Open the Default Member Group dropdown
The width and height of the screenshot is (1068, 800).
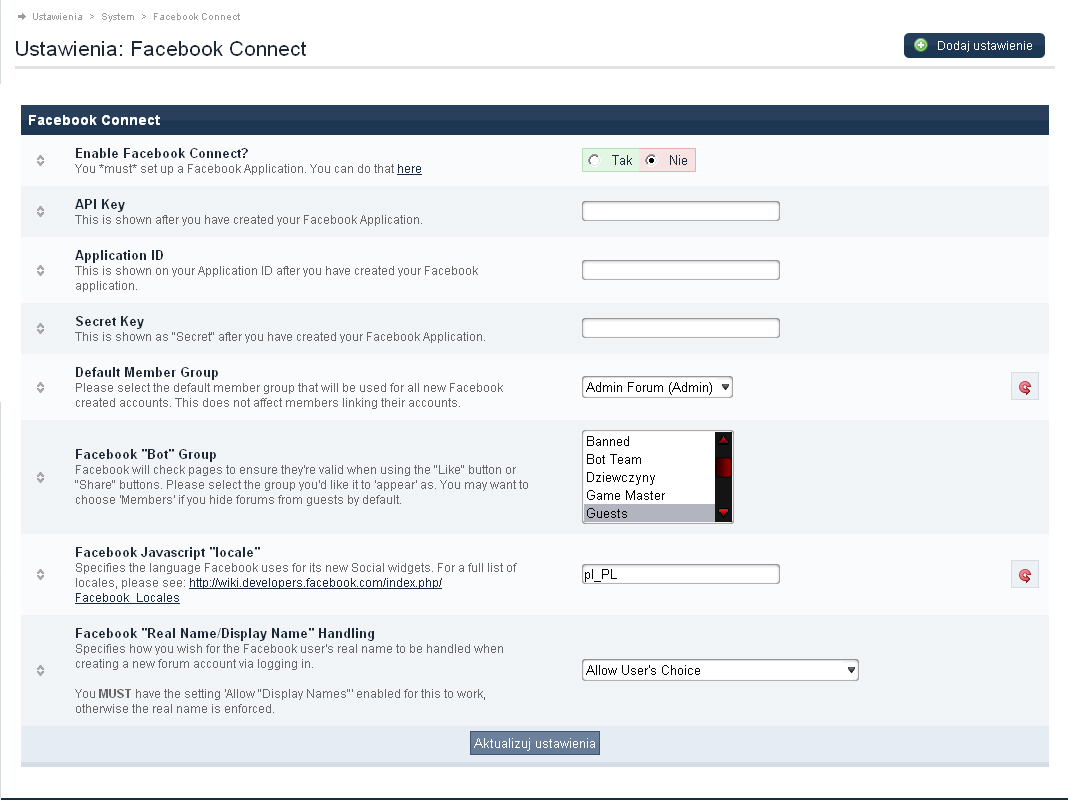click(x=657, y=387)
